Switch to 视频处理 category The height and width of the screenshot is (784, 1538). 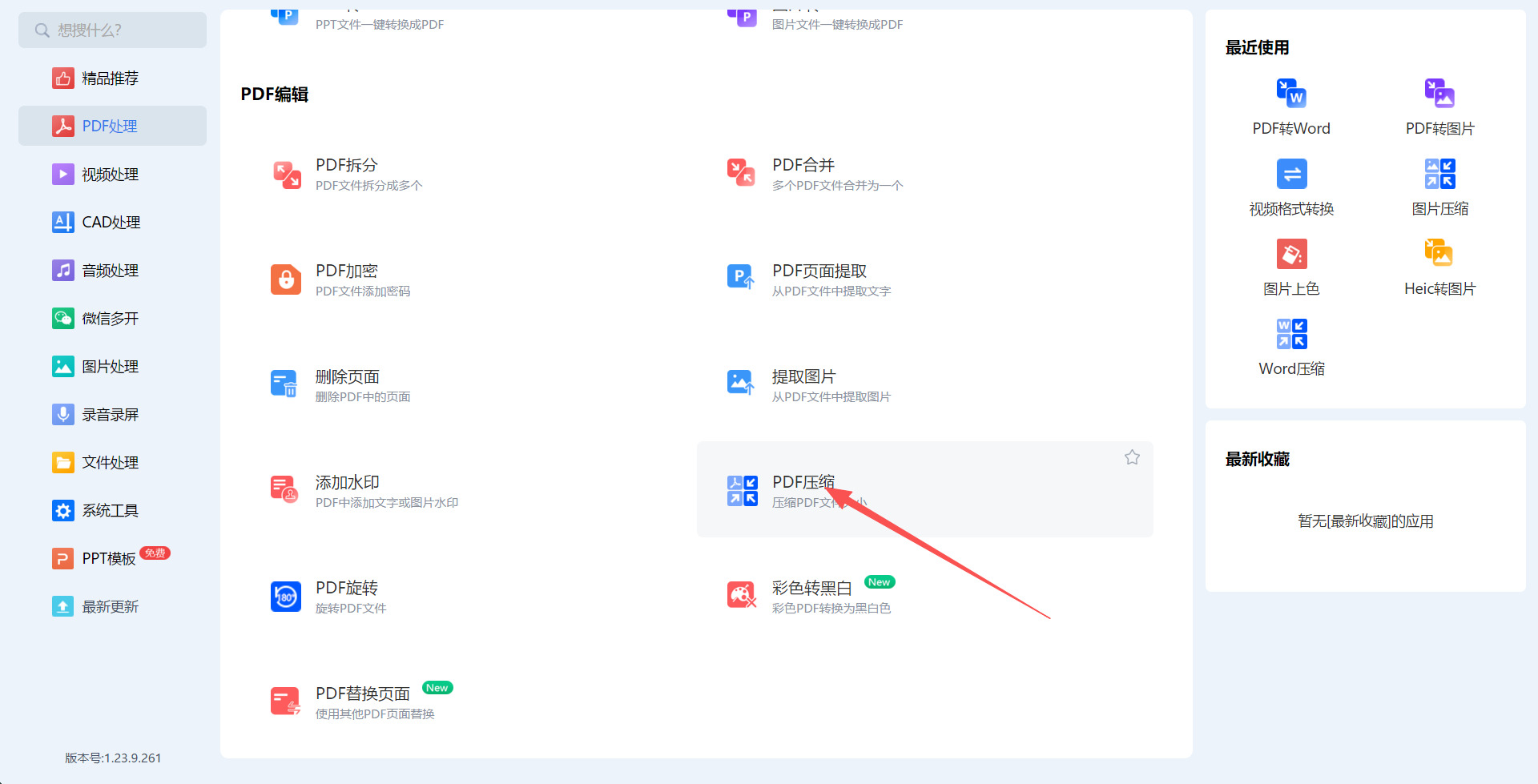tap(112, 175)
